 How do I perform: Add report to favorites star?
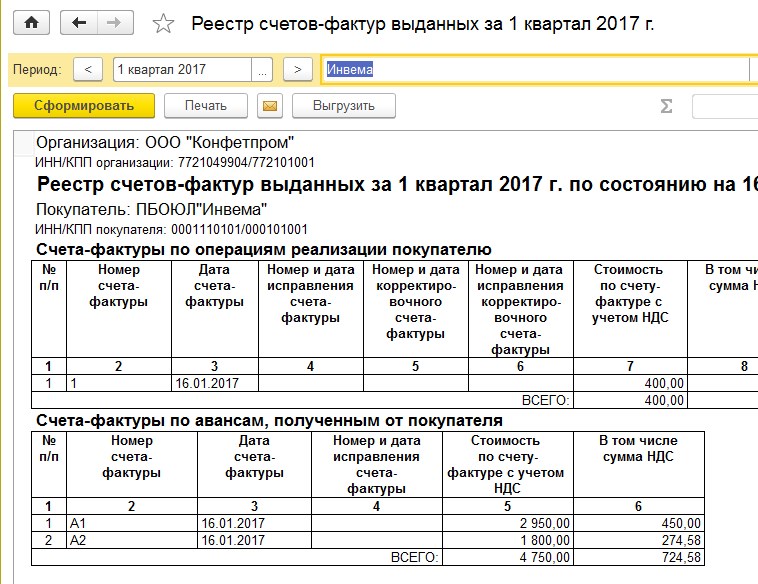(163, 23)
